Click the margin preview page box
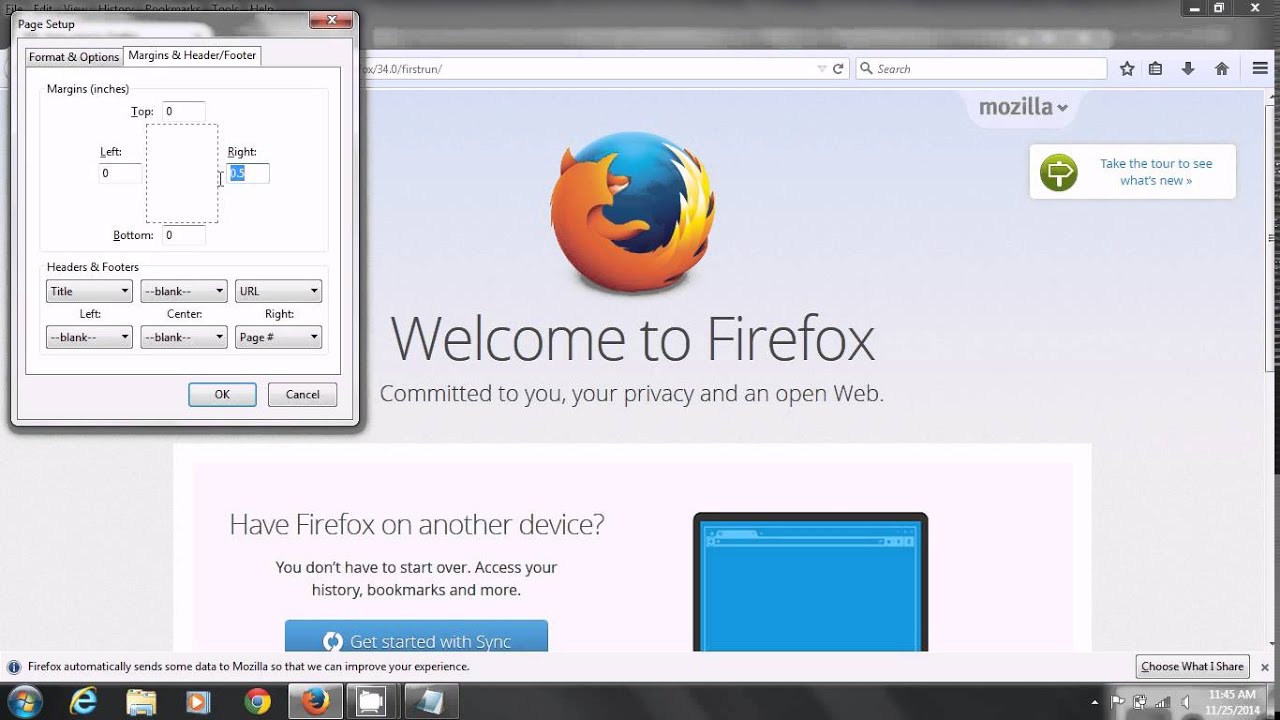Viewport: 1280px width, 720px height. click(x=182, y=173)
